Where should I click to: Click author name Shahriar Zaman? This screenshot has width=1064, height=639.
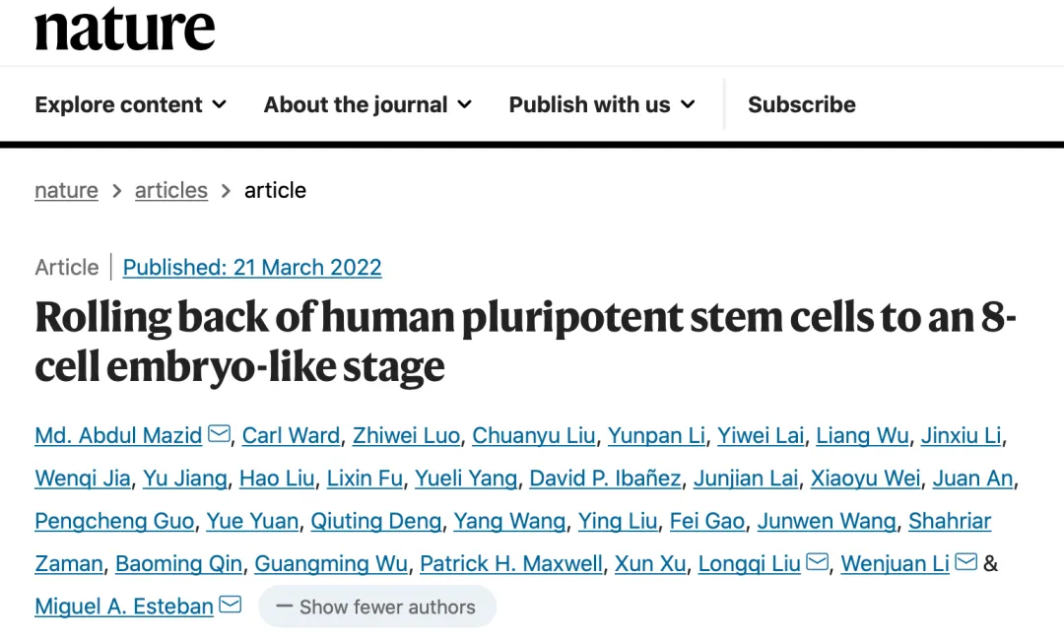point(949,521)
